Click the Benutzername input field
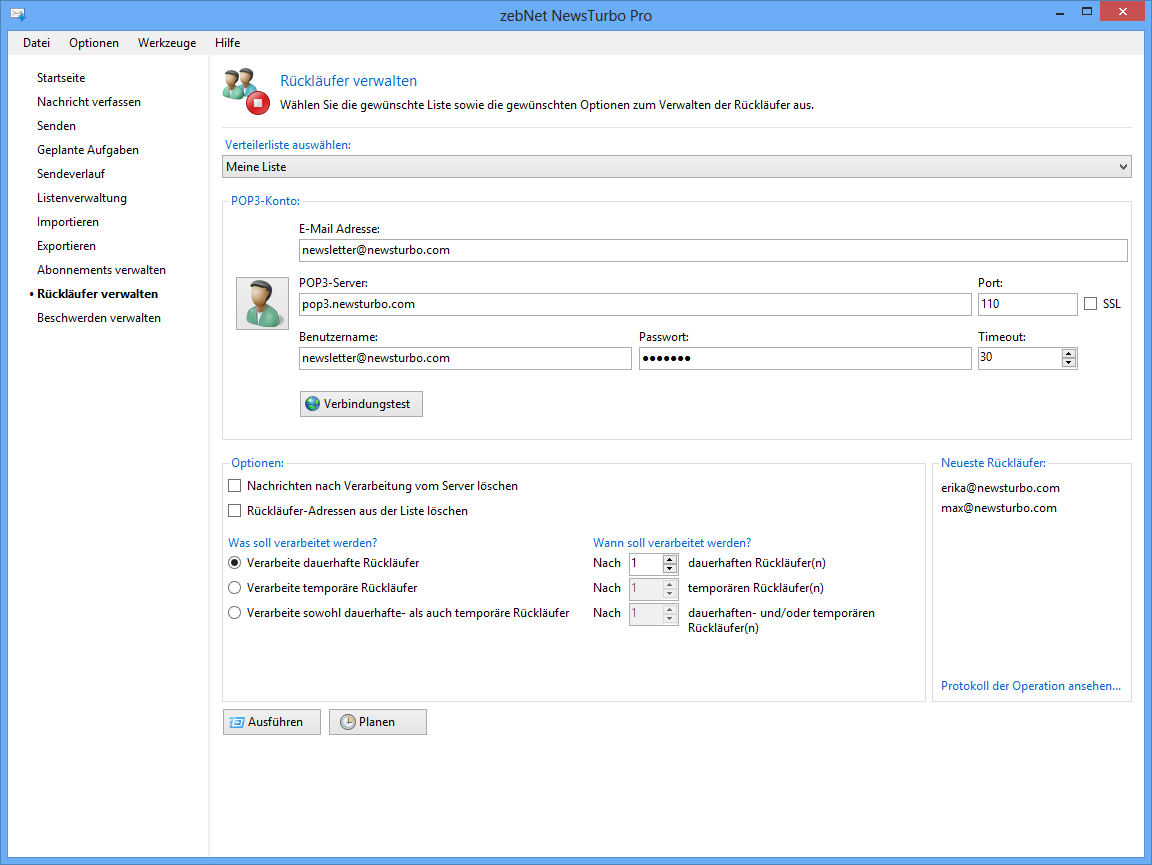1152x865 pixels. (x=465, y=358)
